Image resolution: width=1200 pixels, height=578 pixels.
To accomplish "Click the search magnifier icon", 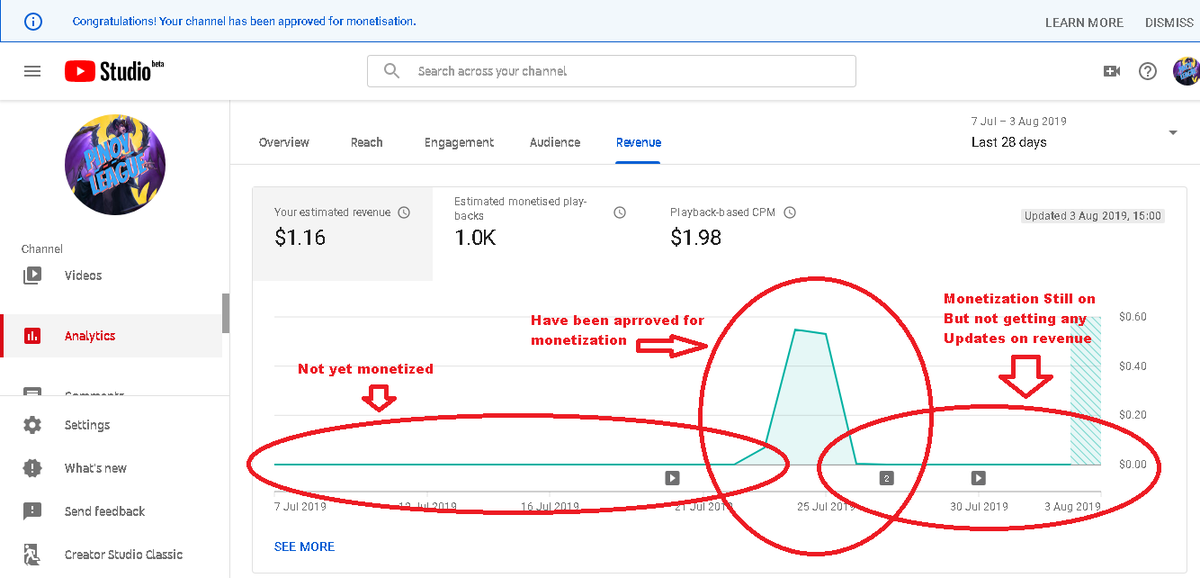I will coord(392,71).
